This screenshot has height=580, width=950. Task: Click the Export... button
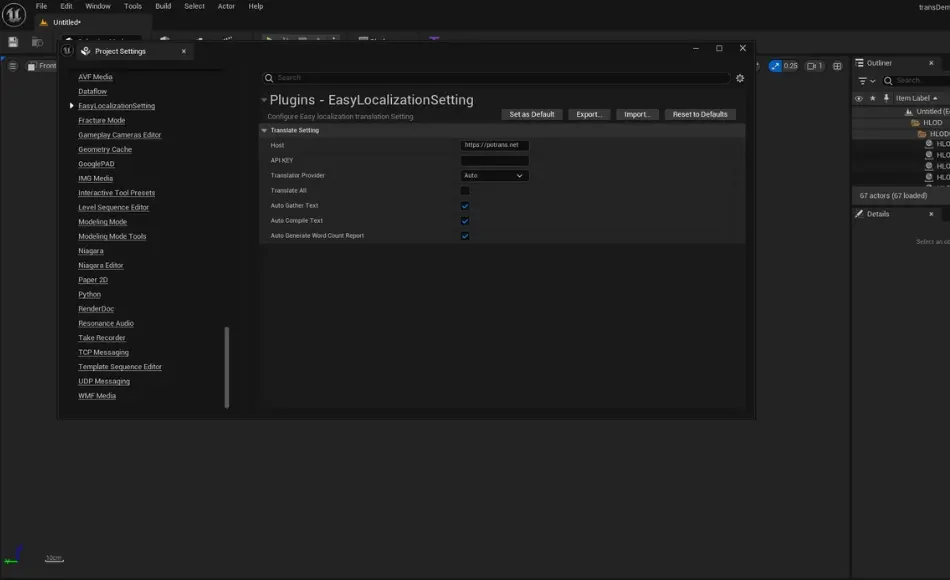click(589, 115)
